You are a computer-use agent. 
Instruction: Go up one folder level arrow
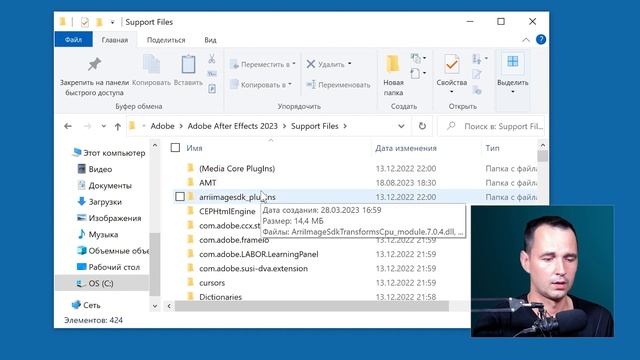point(118,127)
